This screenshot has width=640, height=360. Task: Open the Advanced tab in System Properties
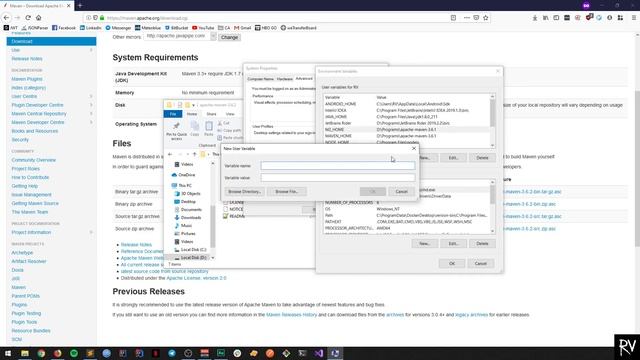(x=304, y=78)
